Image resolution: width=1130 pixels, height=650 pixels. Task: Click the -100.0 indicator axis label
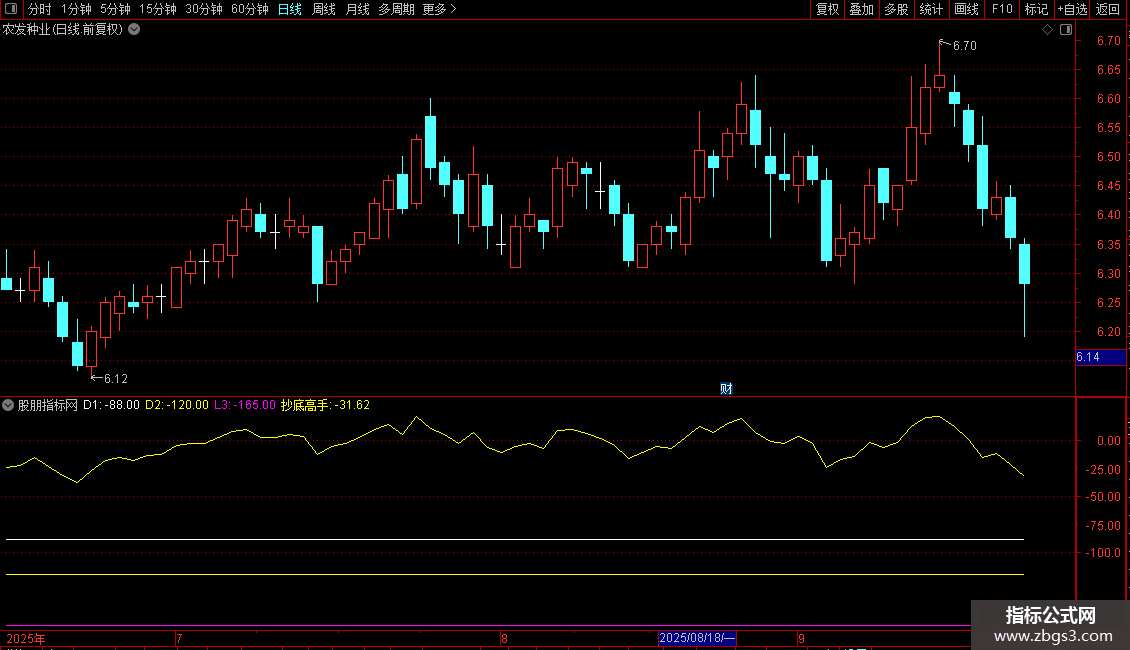click(x=1103, y=553)
